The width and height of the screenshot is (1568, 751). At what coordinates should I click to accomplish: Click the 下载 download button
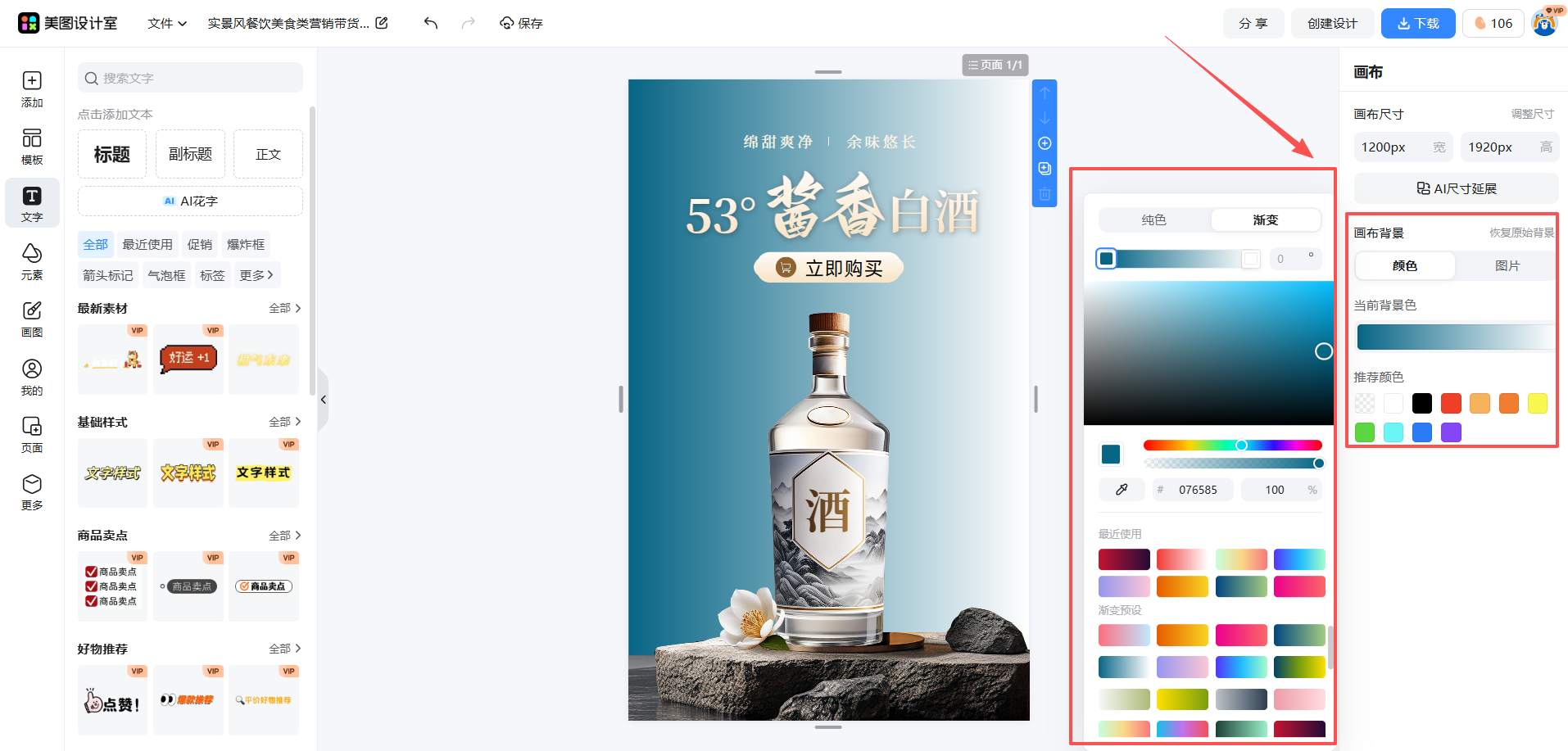coord(1417,23)
